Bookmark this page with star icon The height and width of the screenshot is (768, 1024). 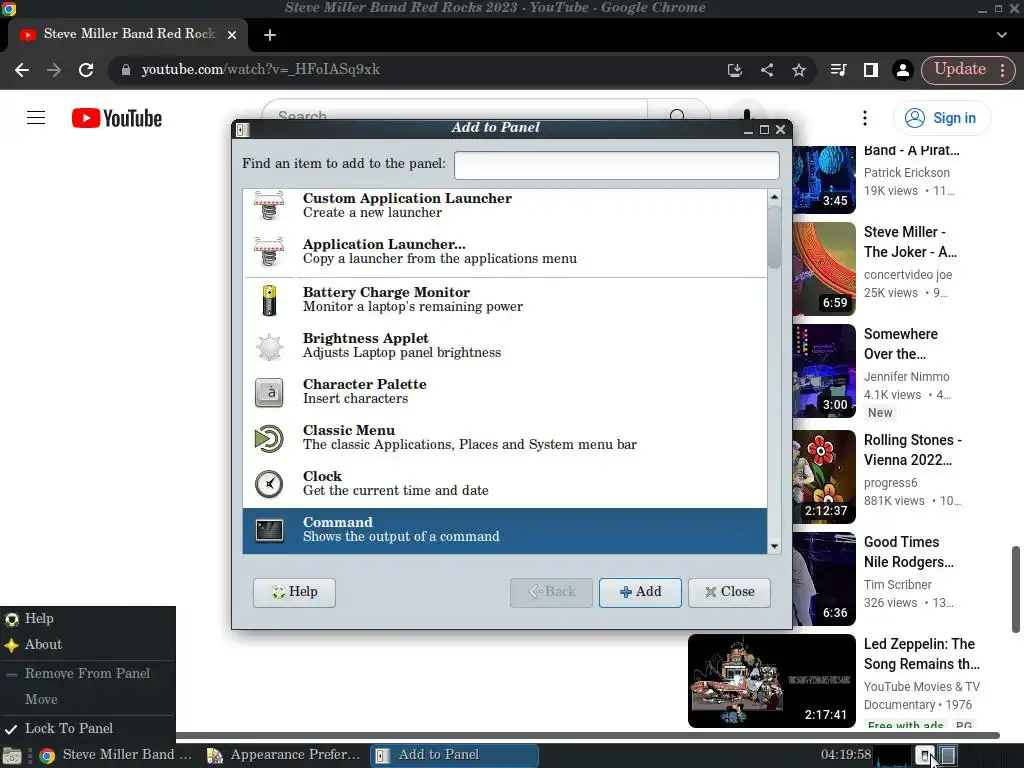coord(799,70)
